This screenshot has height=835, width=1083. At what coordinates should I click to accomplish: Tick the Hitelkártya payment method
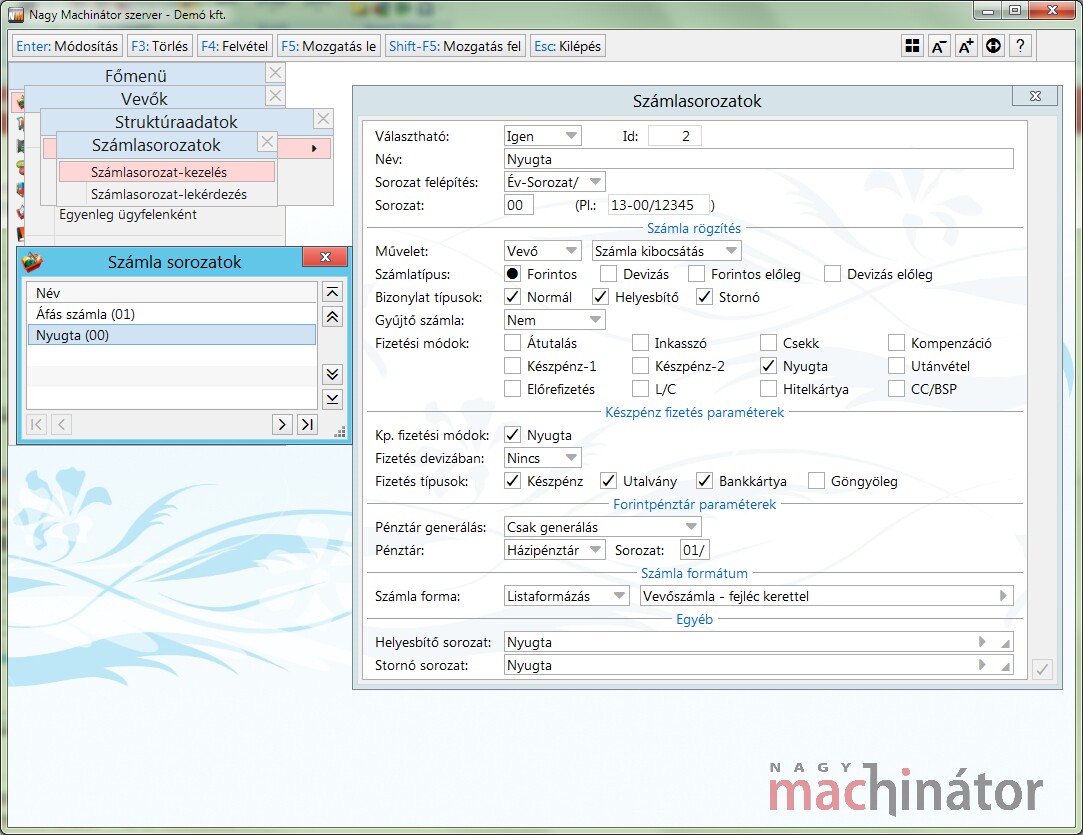point(768,389)
